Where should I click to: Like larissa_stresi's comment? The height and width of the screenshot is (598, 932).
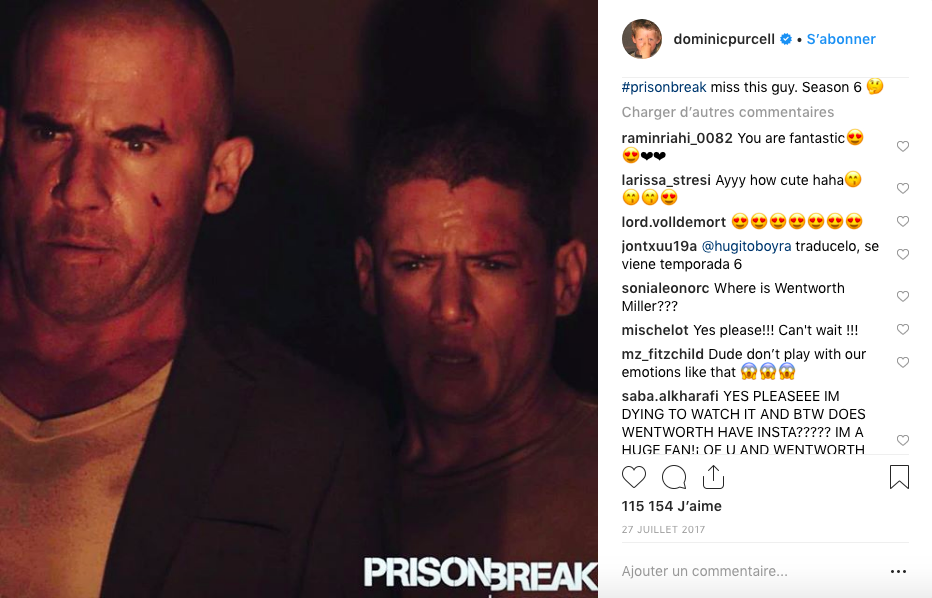[903, 188]
